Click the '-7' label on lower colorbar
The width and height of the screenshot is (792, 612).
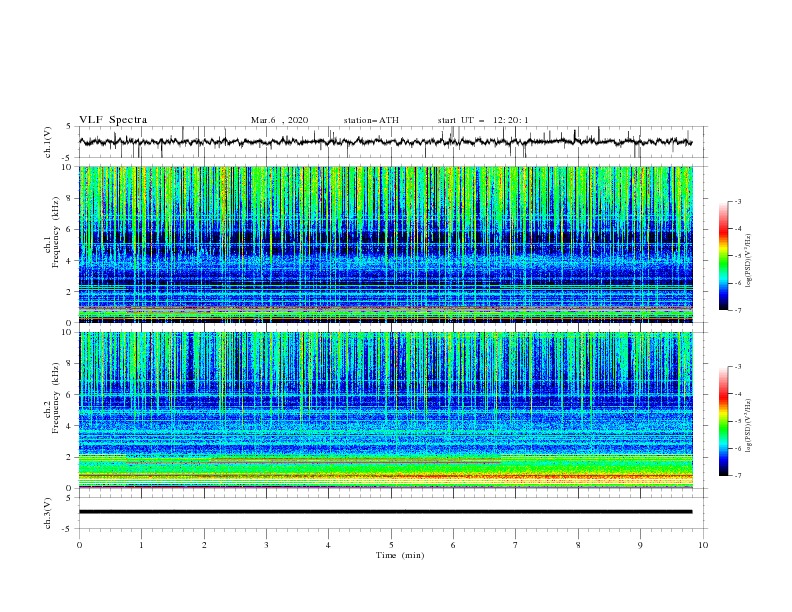[x=737, y=475]
